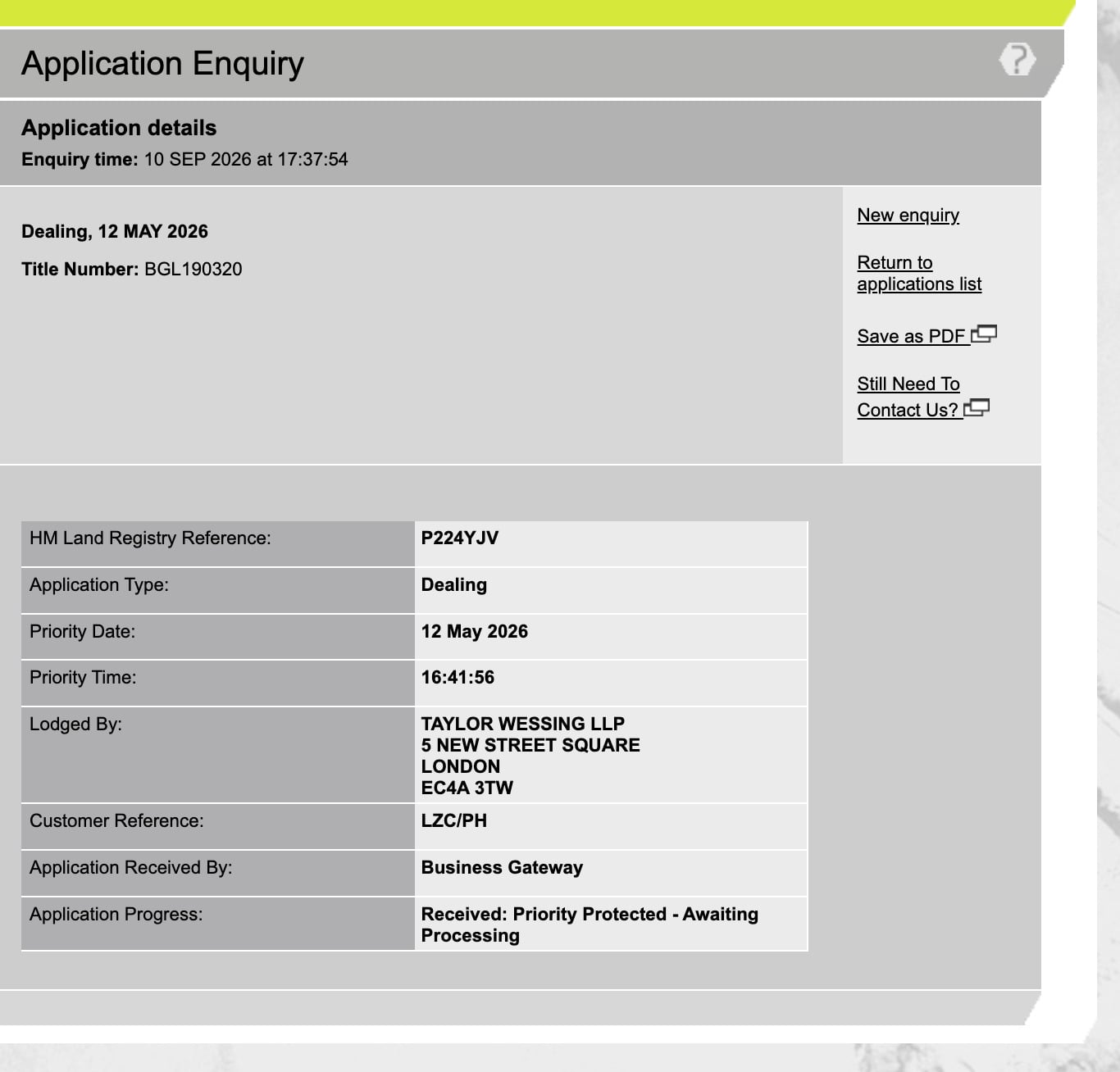
Task: Start a New enquiry
Action: point(908,216)
